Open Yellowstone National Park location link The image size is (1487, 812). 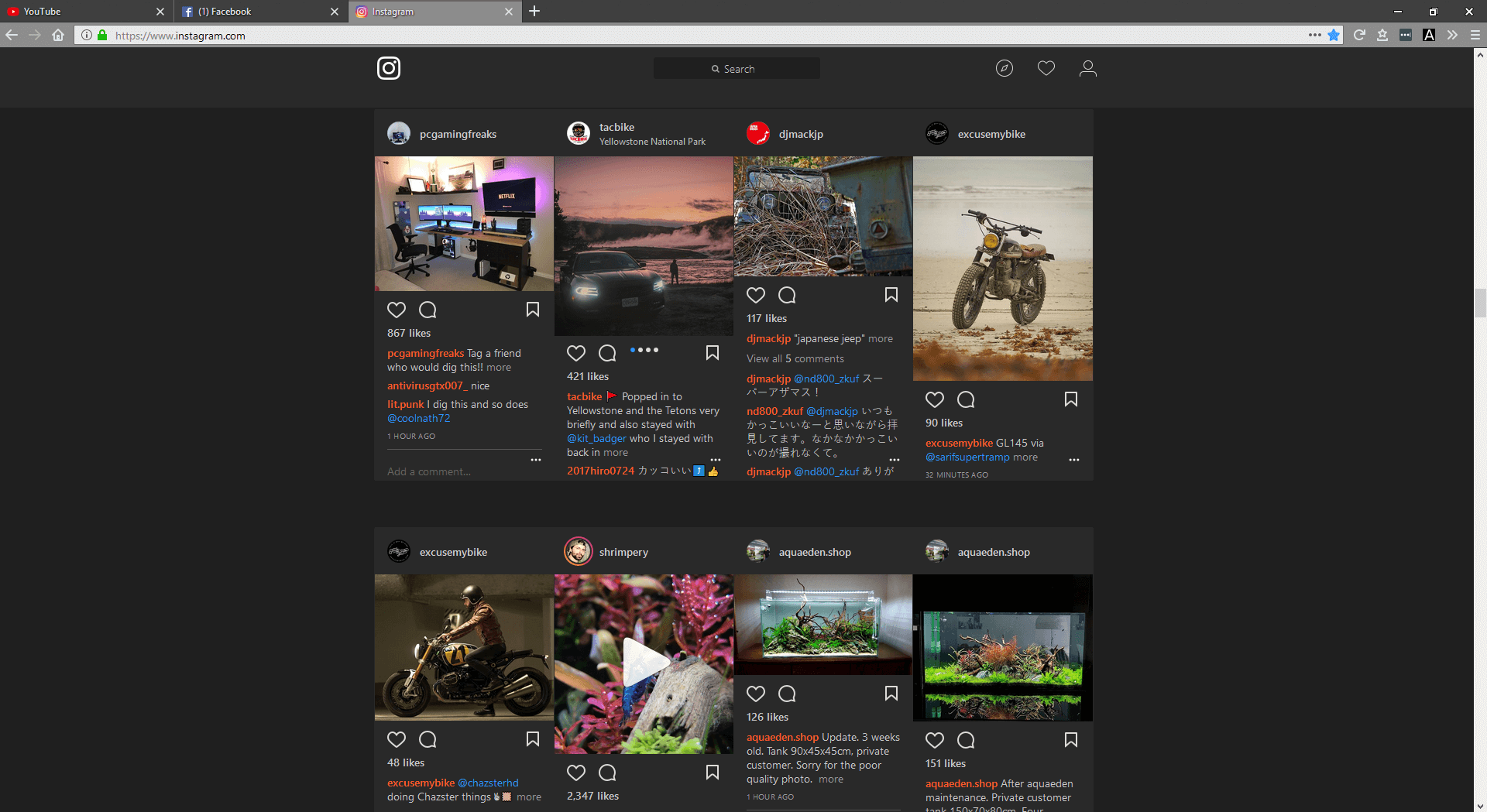[652, 142]
